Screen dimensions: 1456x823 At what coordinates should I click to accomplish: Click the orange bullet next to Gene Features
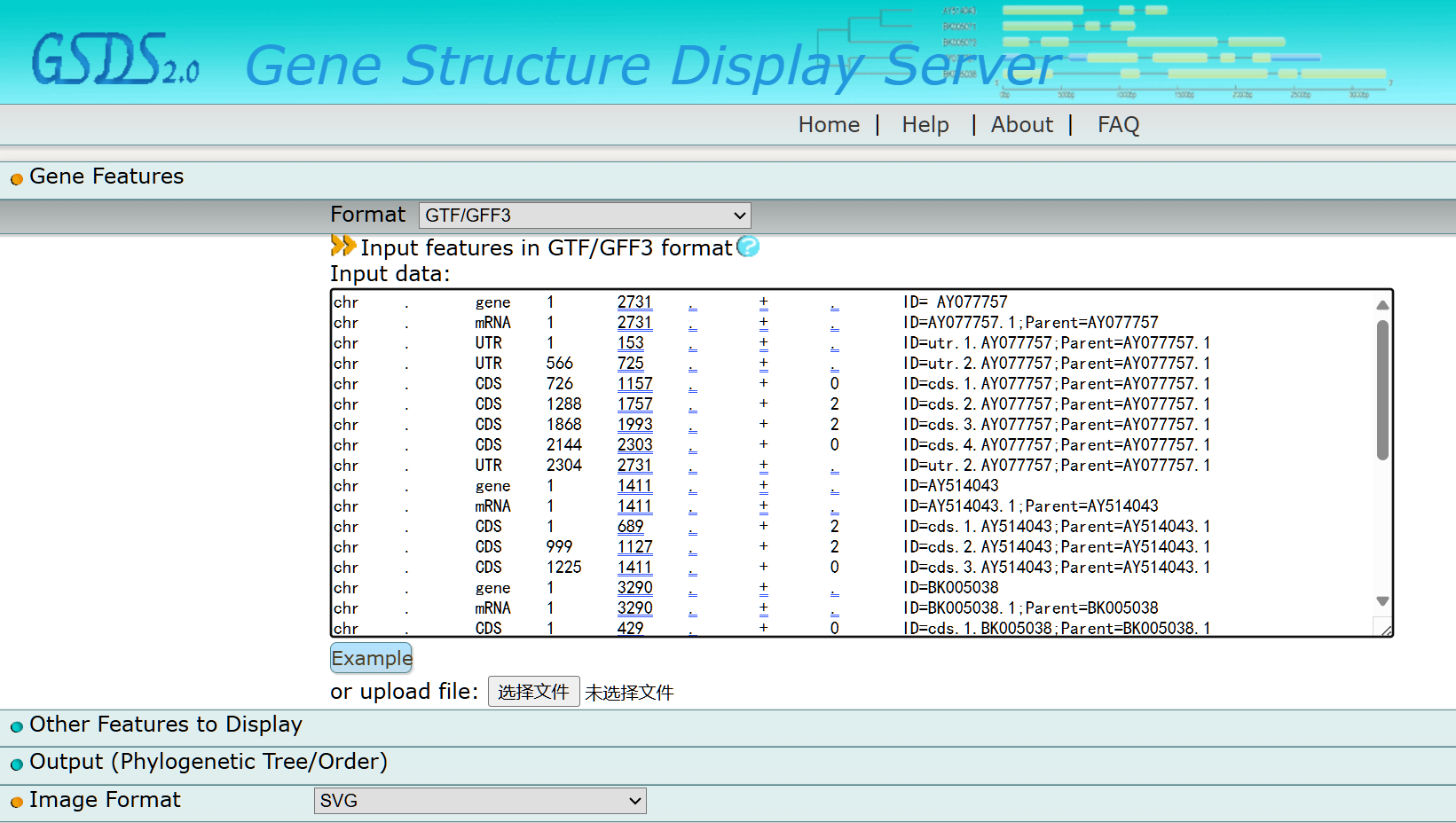click(17, 179)
